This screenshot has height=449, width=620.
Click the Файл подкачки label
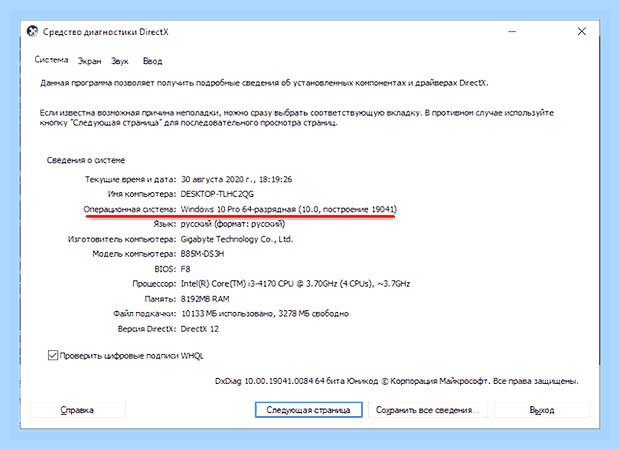[x=144, y=314]
